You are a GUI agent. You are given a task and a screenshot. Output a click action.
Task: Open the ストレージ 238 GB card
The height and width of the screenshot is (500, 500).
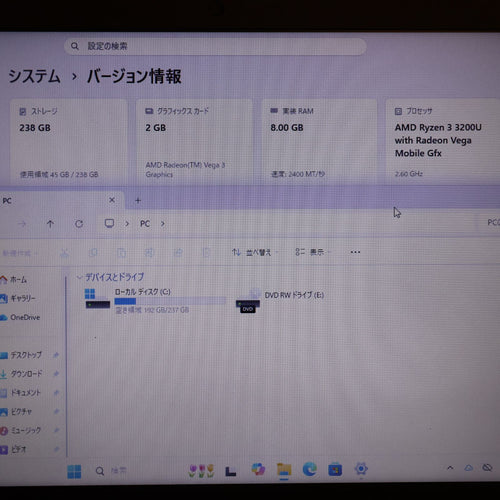69,141
